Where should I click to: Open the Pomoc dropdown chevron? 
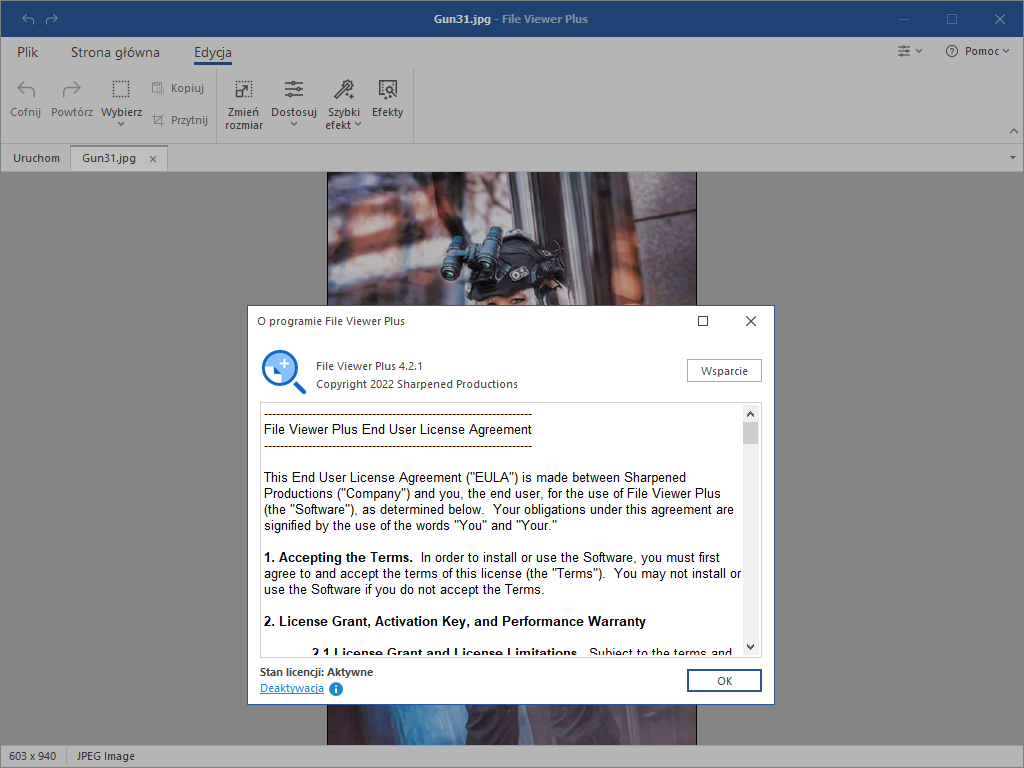1006,51
